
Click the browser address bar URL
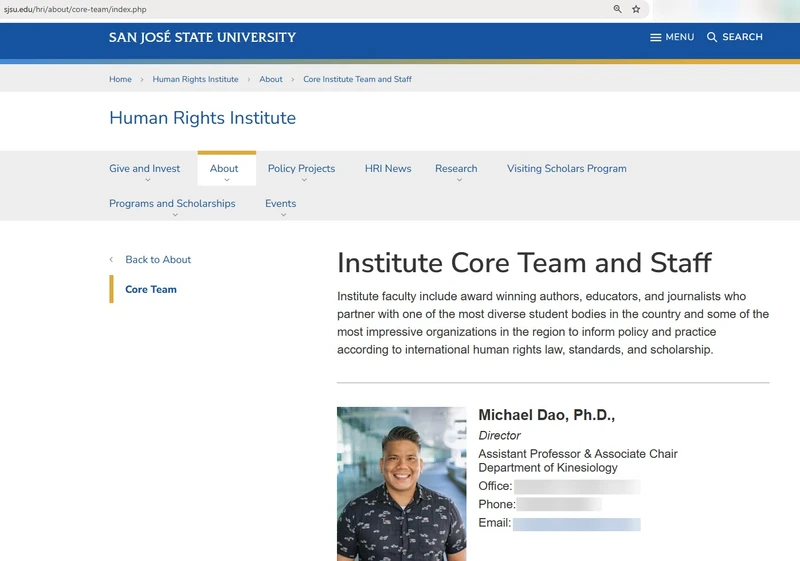tap(76, 9)
